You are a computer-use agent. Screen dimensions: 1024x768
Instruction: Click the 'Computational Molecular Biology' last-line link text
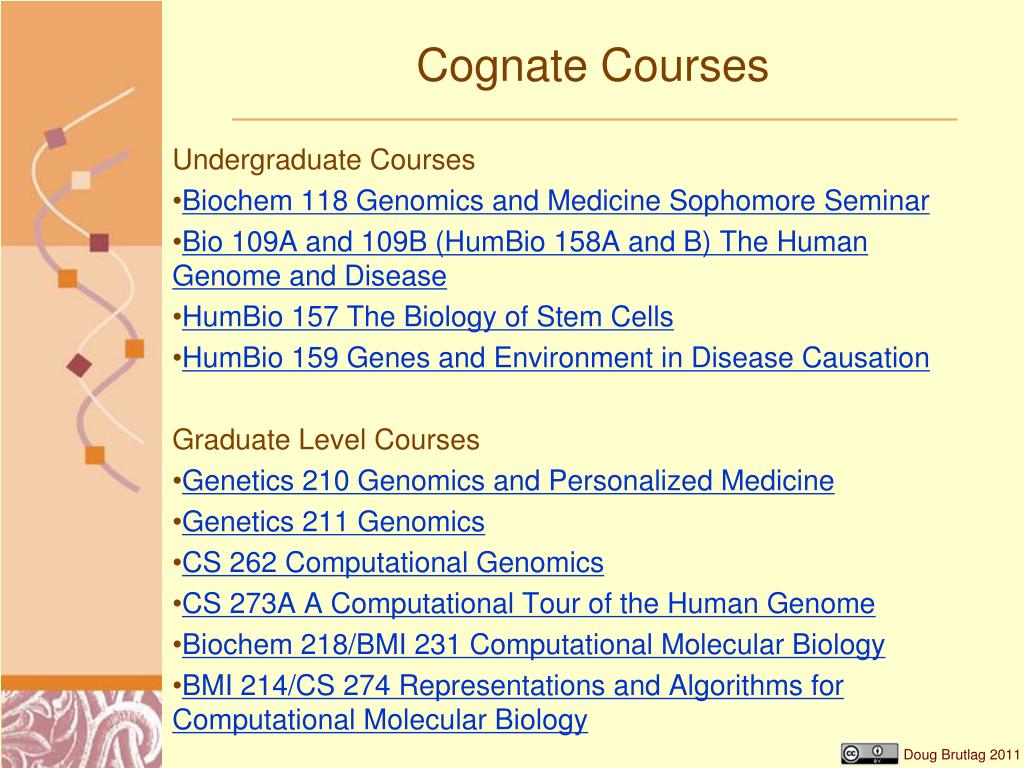380,720
